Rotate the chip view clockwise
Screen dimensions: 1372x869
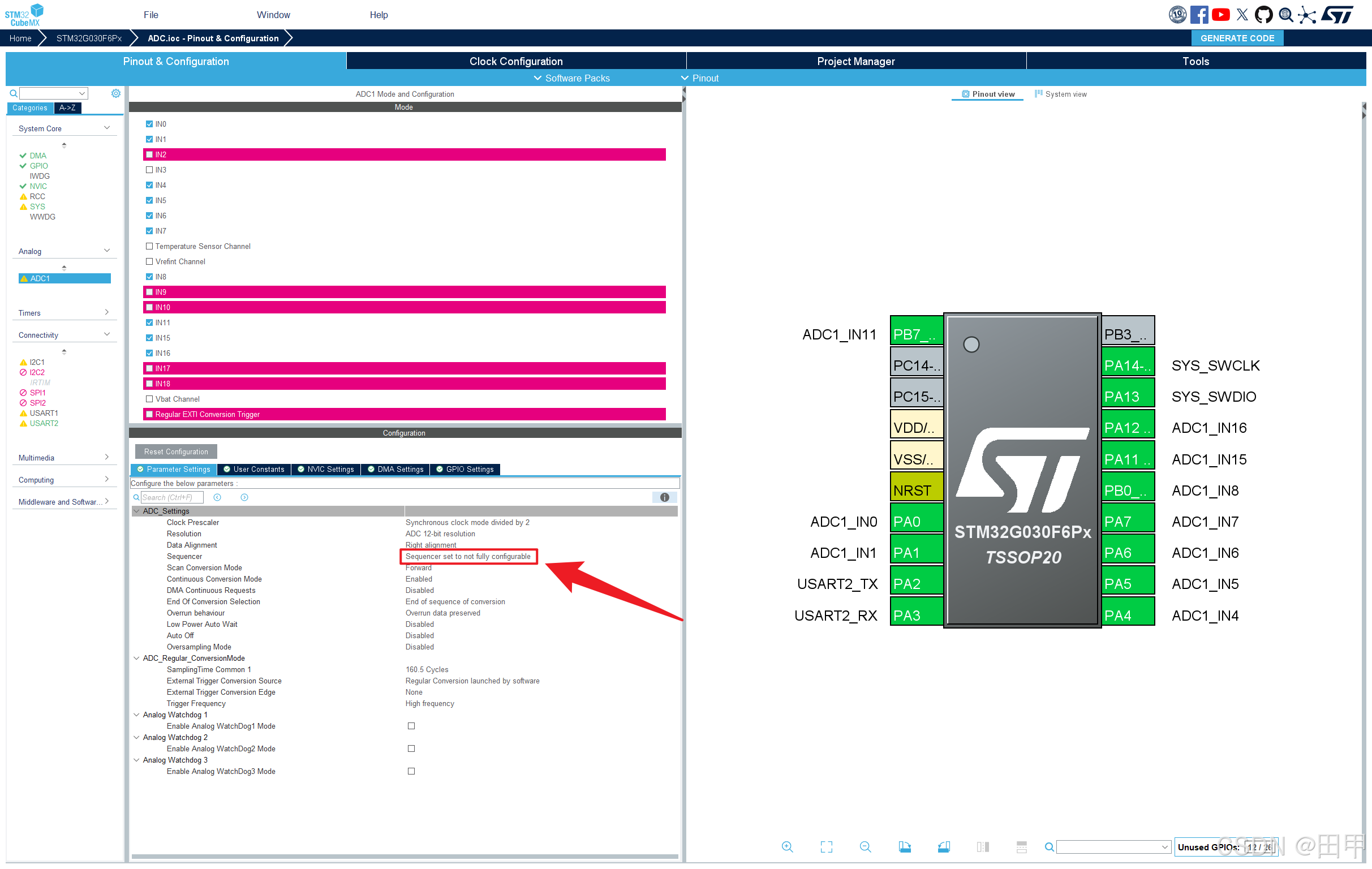point(905,847)
